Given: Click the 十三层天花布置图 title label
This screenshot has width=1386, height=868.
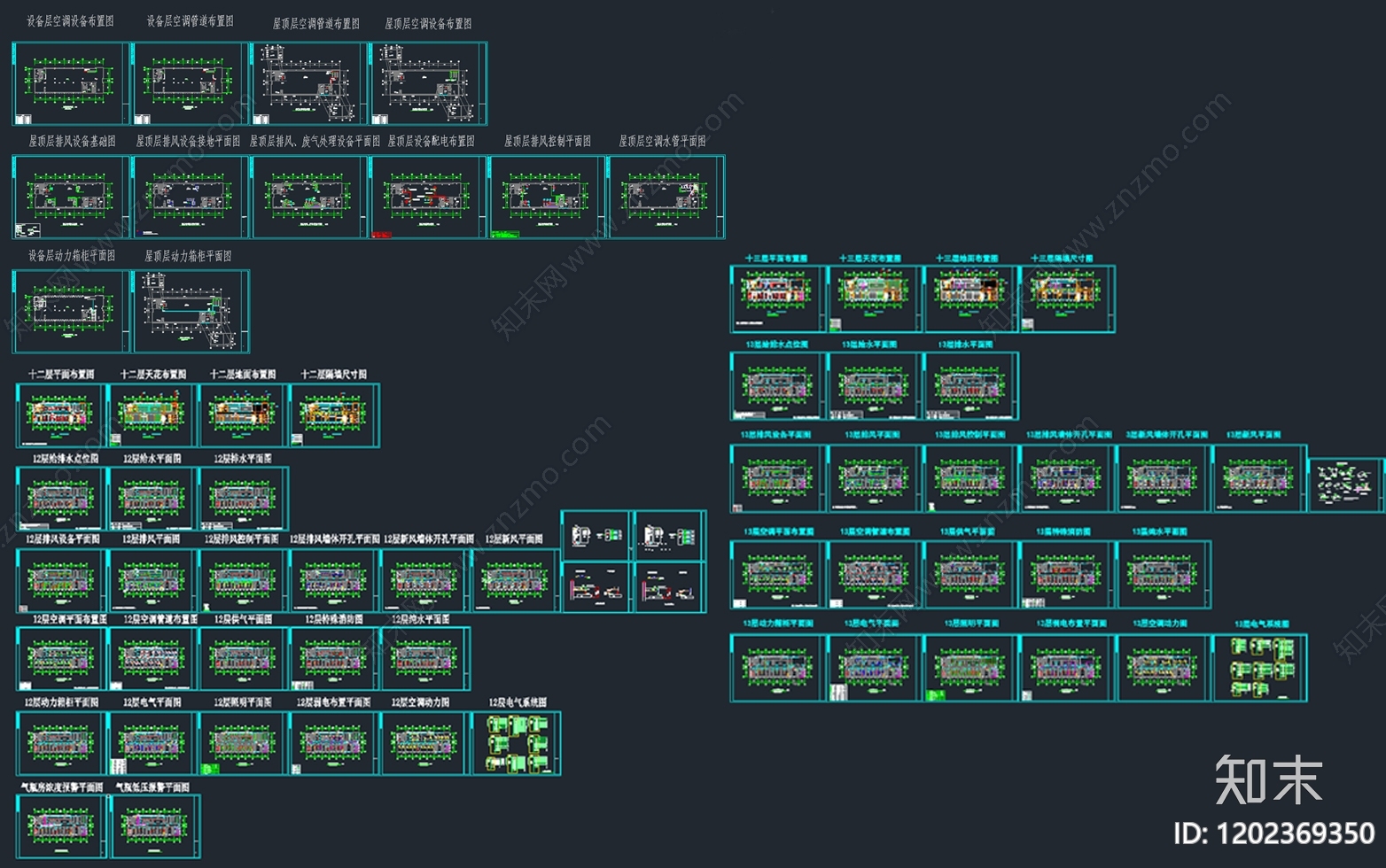Looking at the screenshot, I should click(870, 259).
